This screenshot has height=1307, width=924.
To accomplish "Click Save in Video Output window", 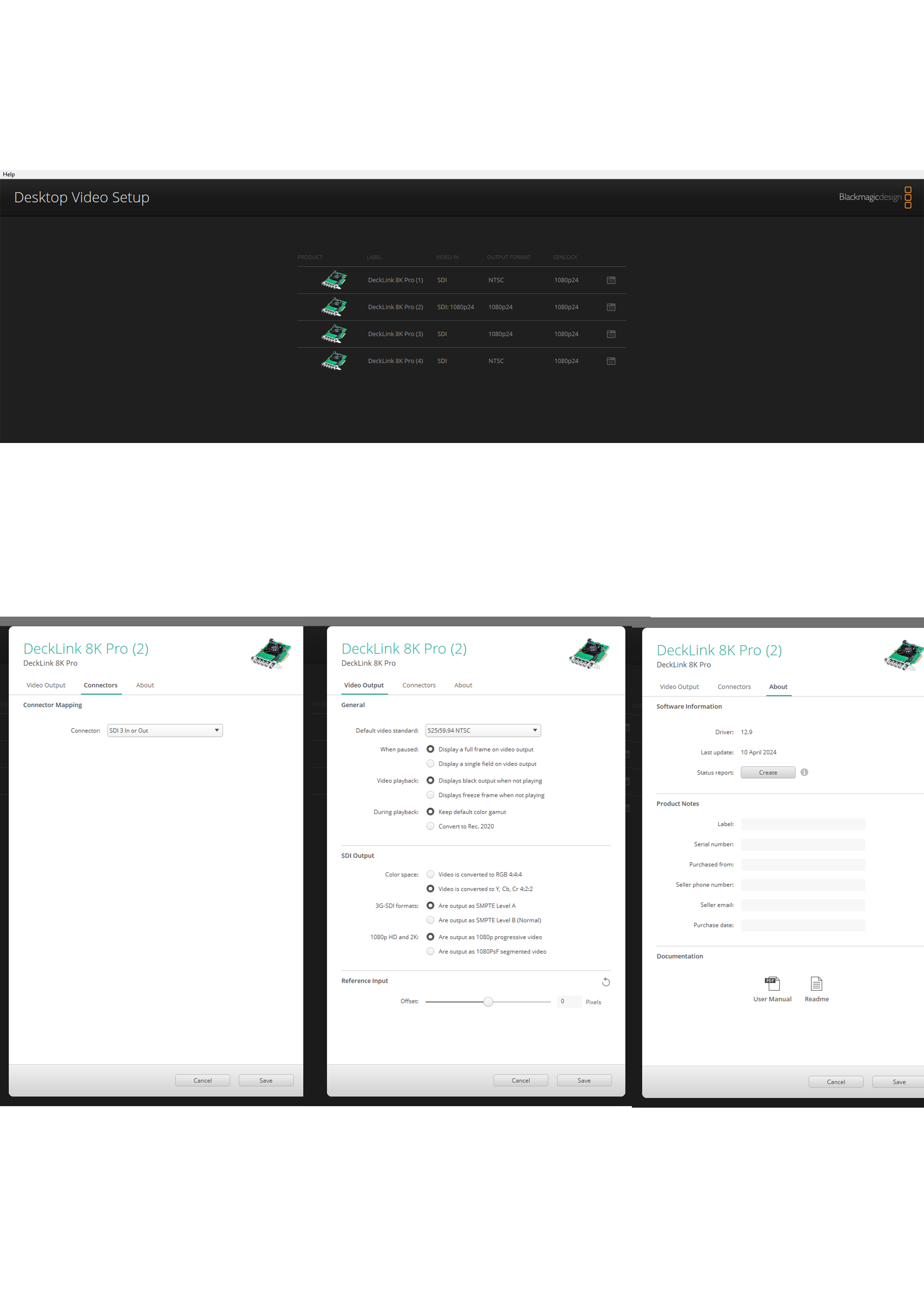I will [x=584, y=1080].
